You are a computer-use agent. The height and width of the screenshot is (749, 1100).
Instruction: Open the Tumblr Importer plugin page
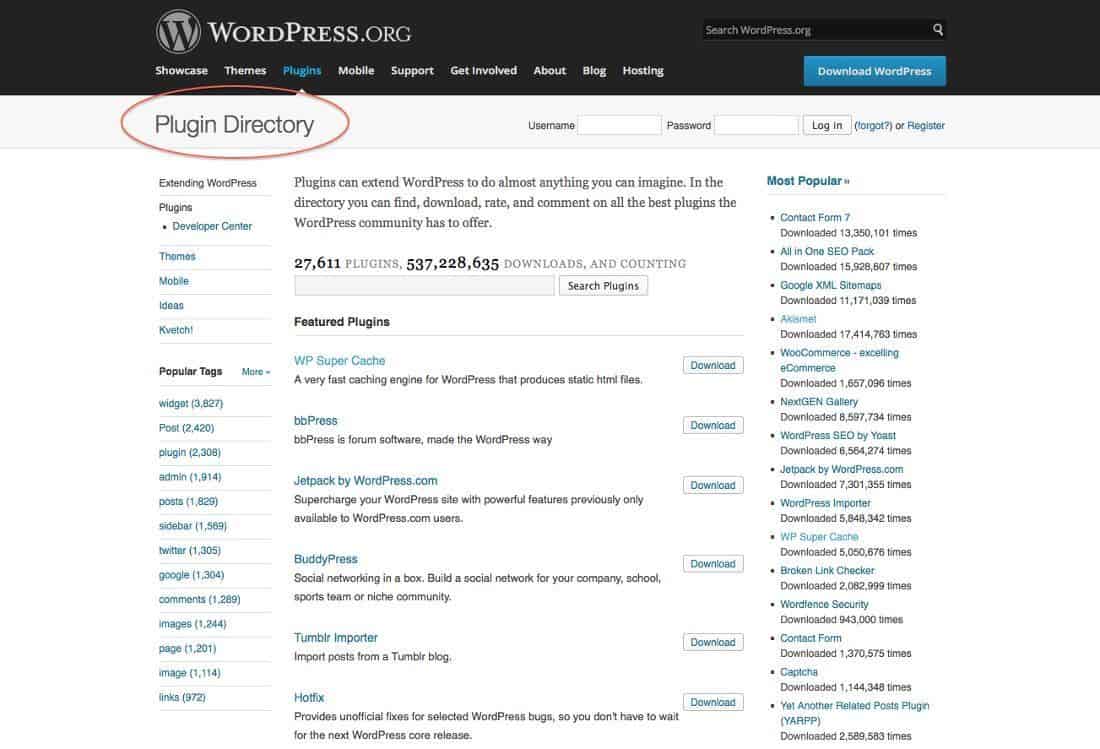point(335,637)
